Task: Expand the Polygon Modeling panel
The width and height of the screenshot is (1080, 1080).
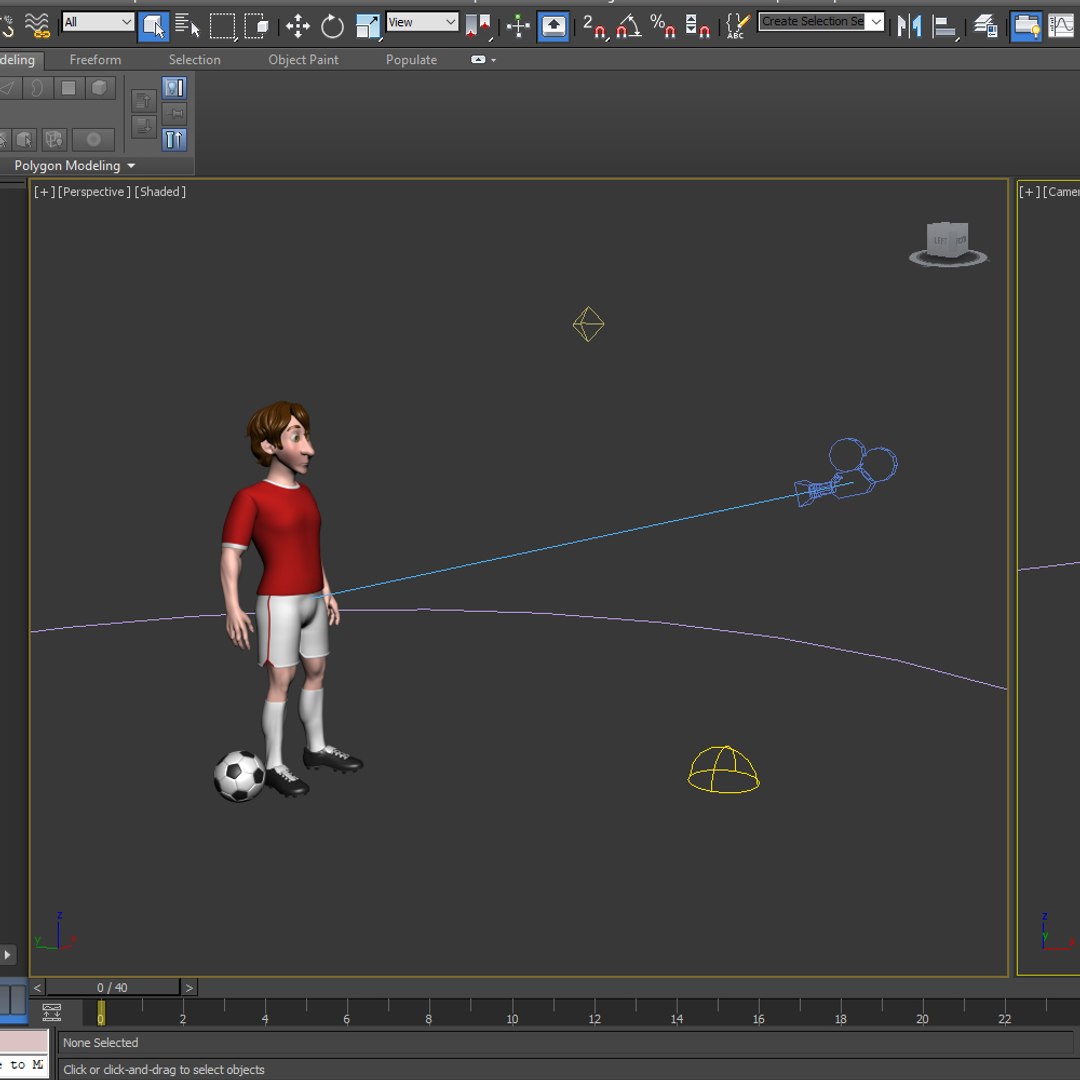Action: point(74,165)
